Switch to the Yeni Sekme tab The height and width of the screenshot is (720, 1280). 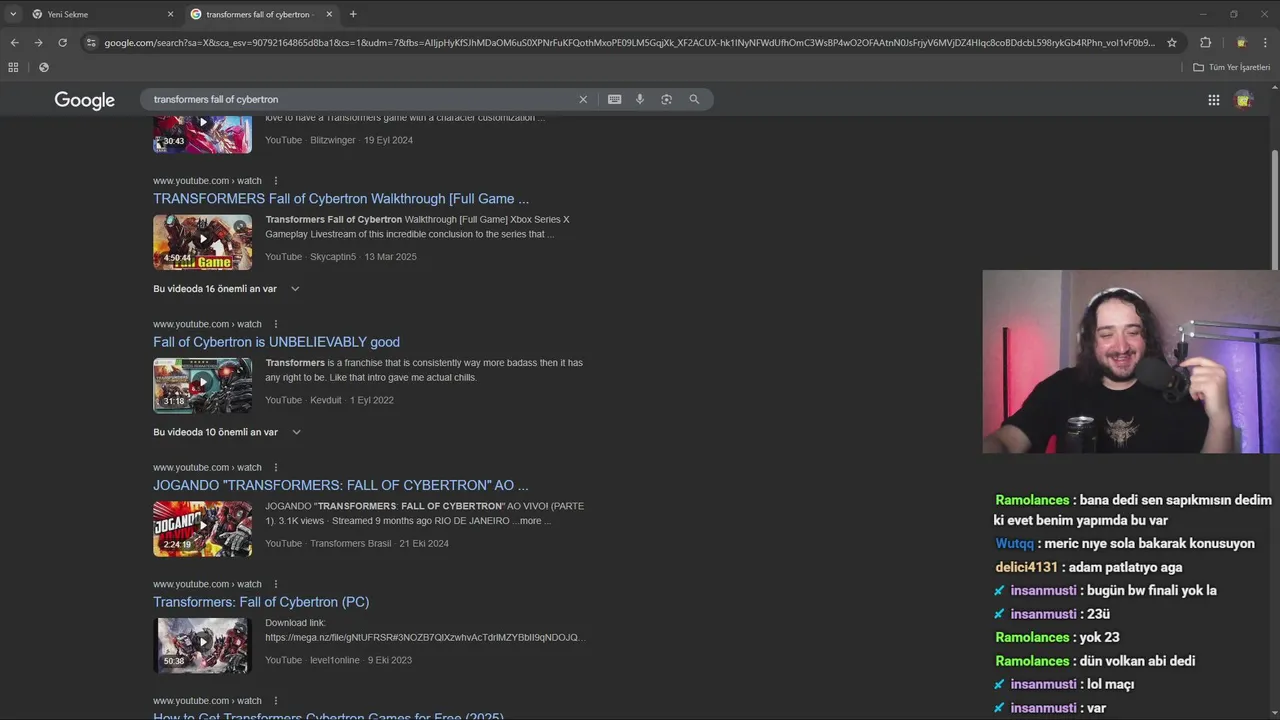click(x=100, y=14)
